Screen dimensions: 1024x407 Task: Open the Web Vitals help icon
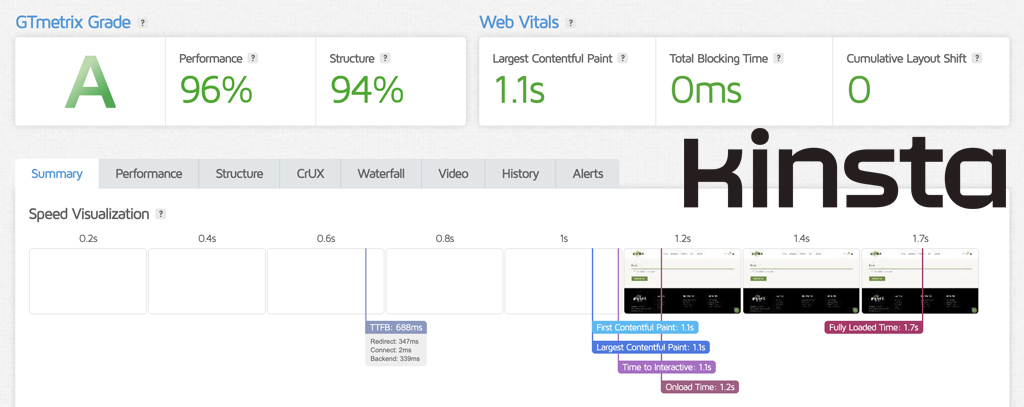pos(571,22)
